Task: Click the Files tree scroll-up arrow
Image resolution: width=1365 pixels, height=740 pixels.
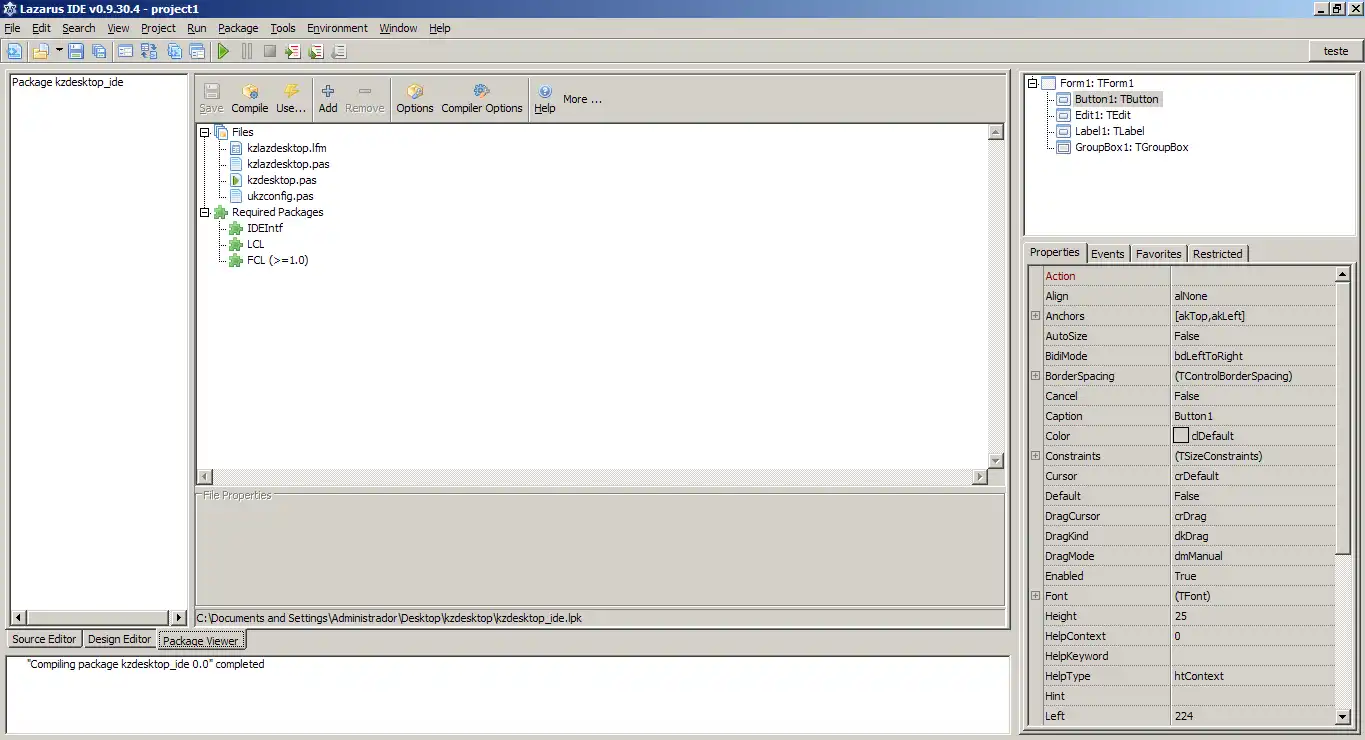Action: [x=995, y=132]
